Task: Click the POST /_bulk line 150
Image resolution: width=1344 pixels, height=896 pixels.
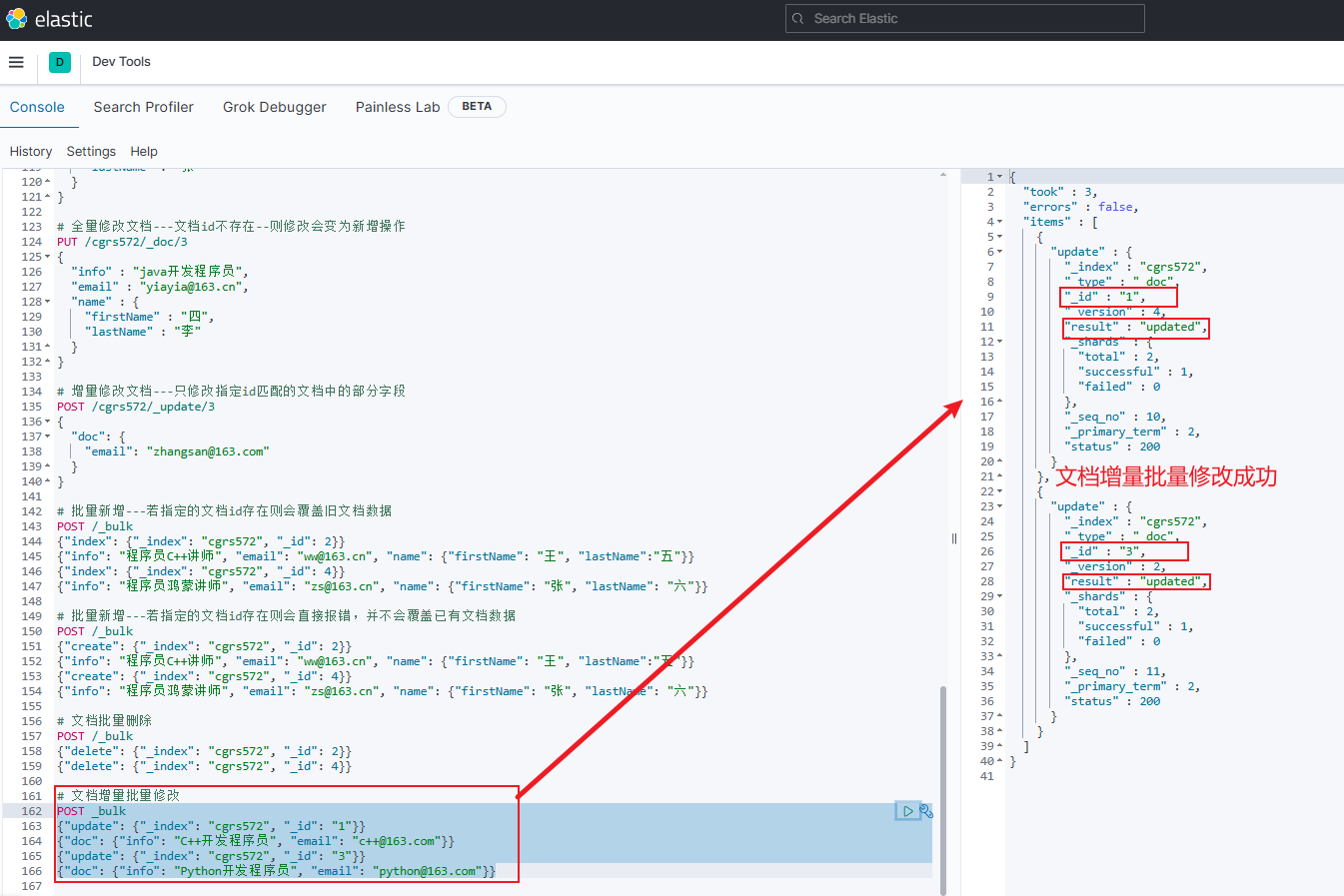Action: (95, 631)
